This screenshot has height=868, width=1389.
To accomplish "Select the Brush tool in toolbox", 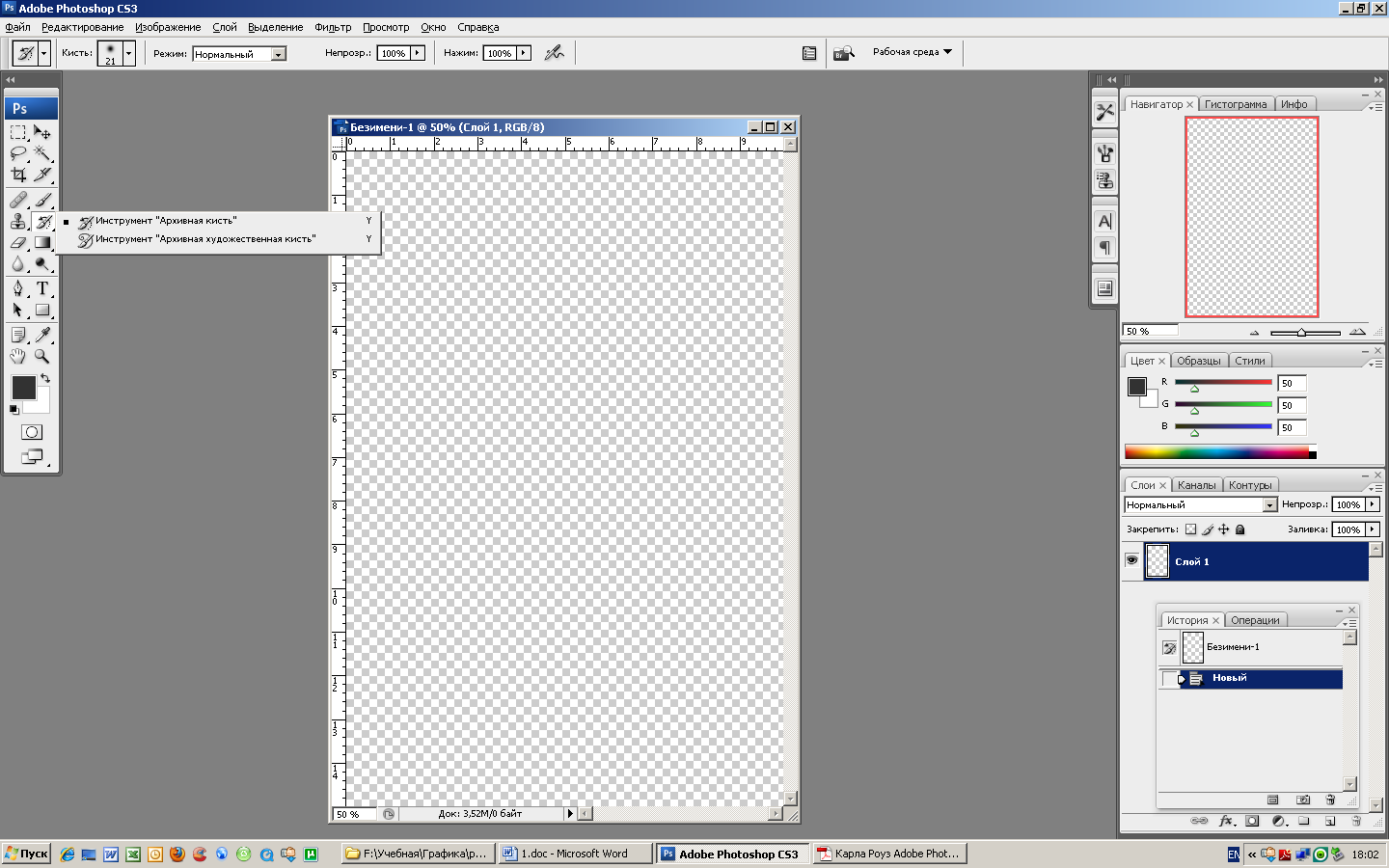I will coord(42,200).
